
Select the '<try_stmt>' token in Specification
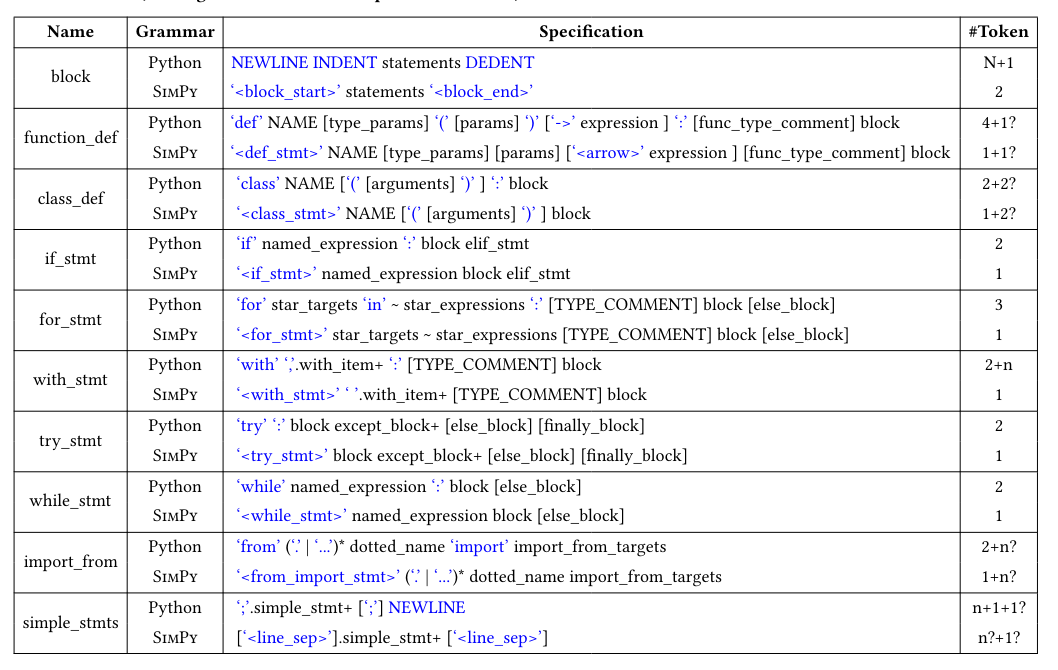(282, 456)
